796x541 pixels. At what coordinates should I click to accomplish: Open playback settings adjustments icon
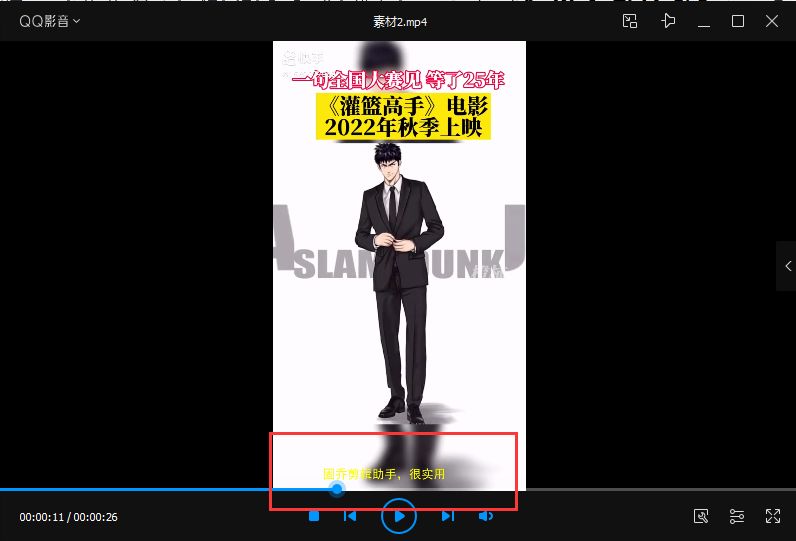pos(737,516)
